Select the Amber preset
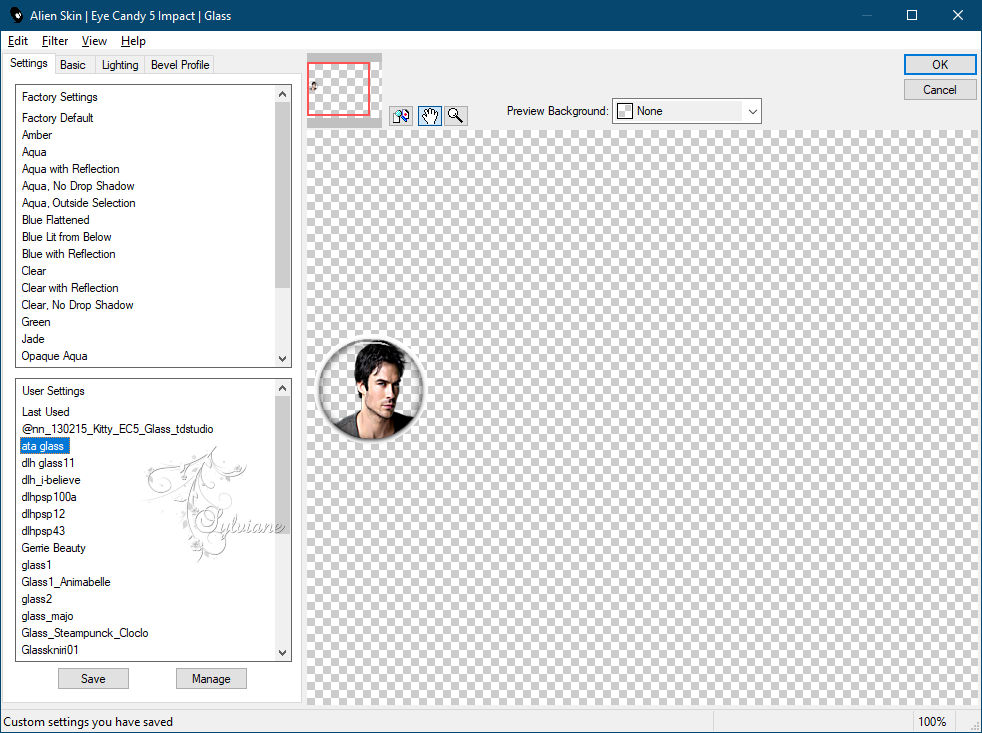The image size is (982, 733). 37,135
